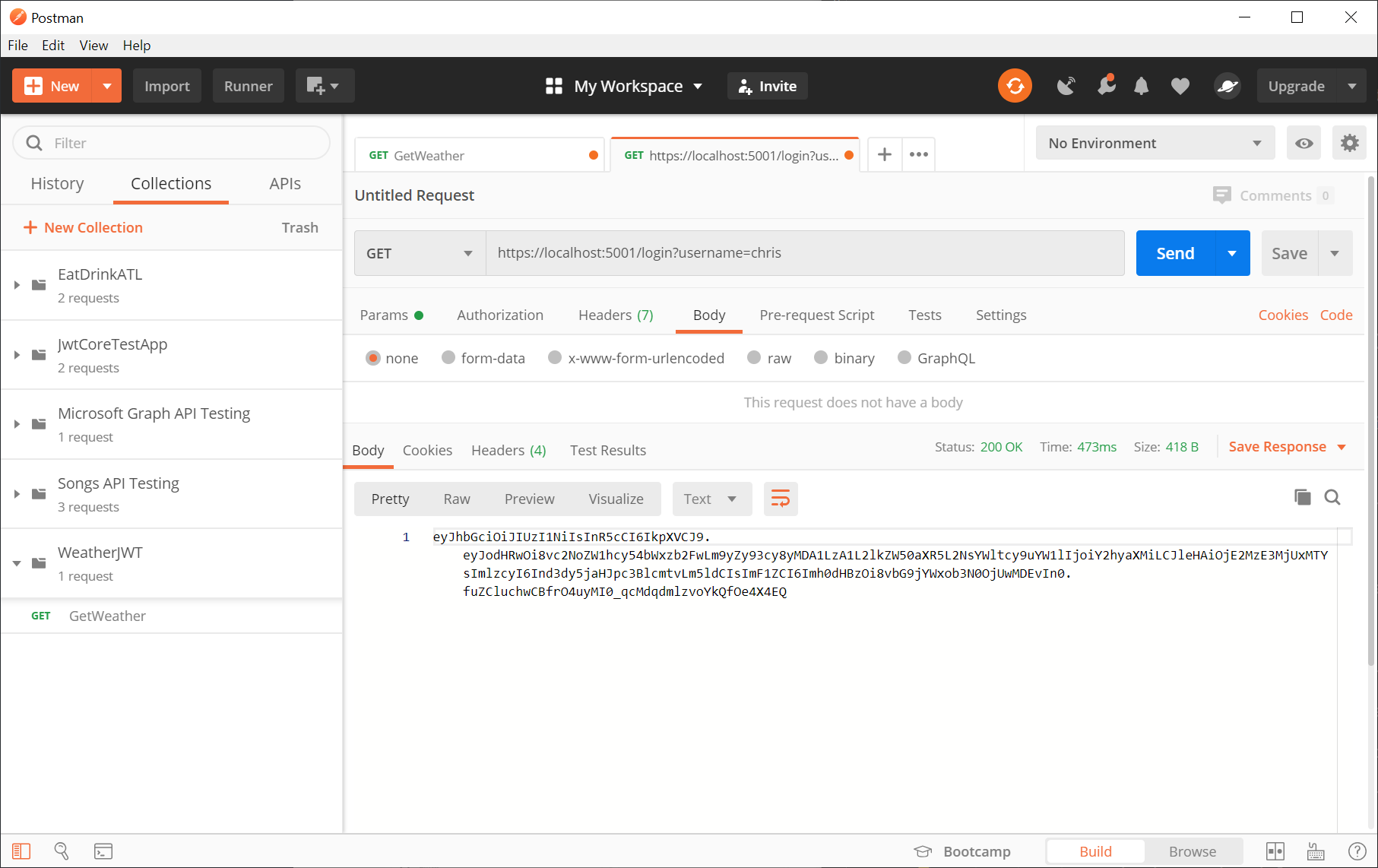1378x868 pixels.
Task: Click the environment quick look eye icon
Action: [x=1304, y=143]
